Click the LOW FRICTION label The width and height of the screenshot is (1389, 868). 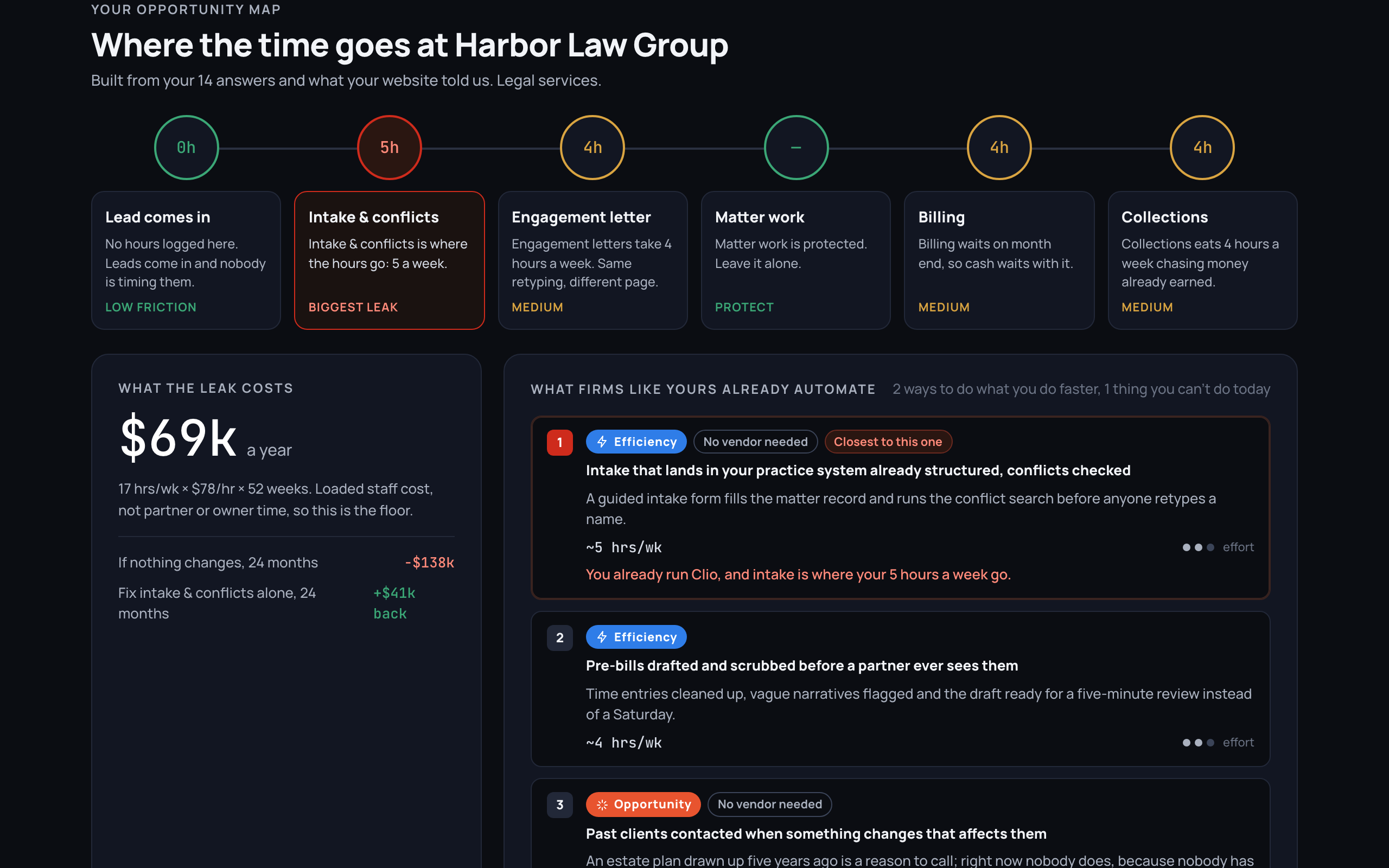tap(151, 307)
